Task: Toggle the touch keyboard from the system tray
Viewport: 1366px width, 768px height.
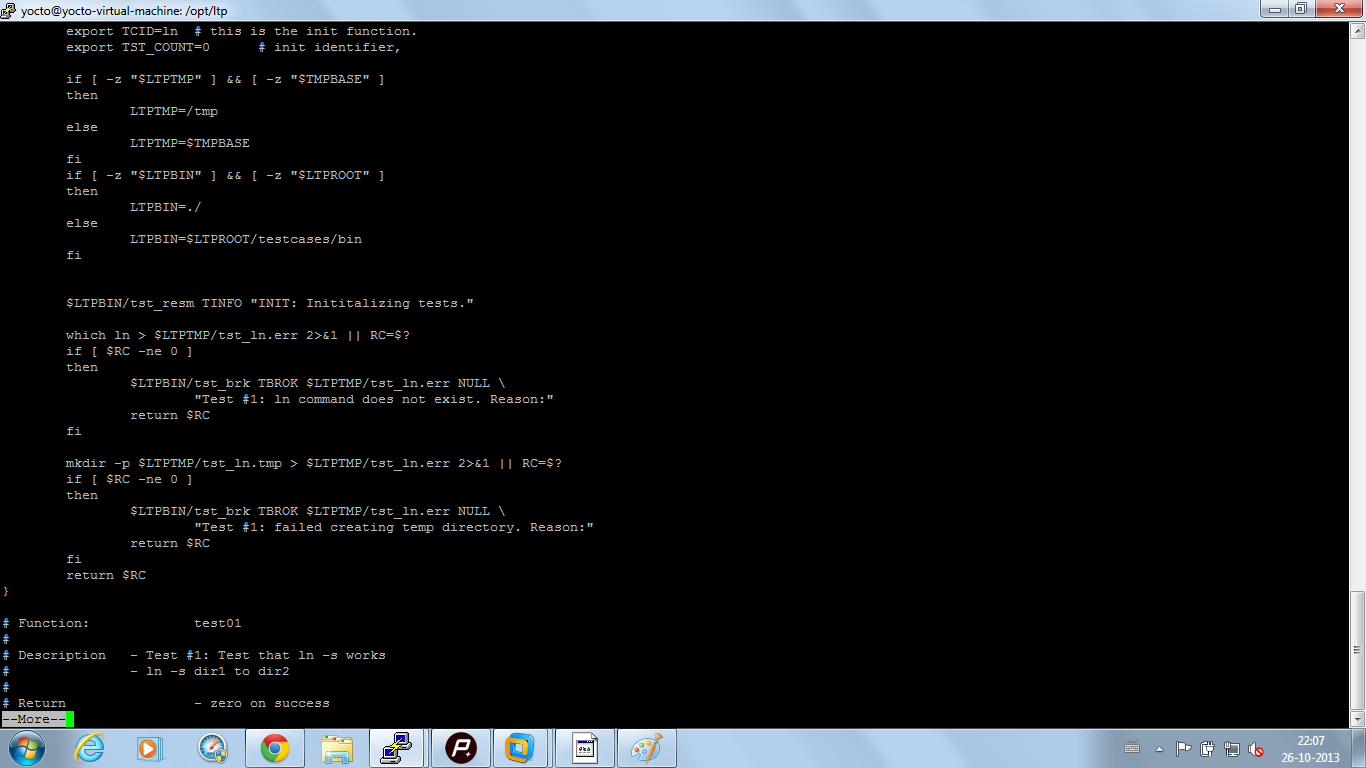Action: coord(1132,748)
